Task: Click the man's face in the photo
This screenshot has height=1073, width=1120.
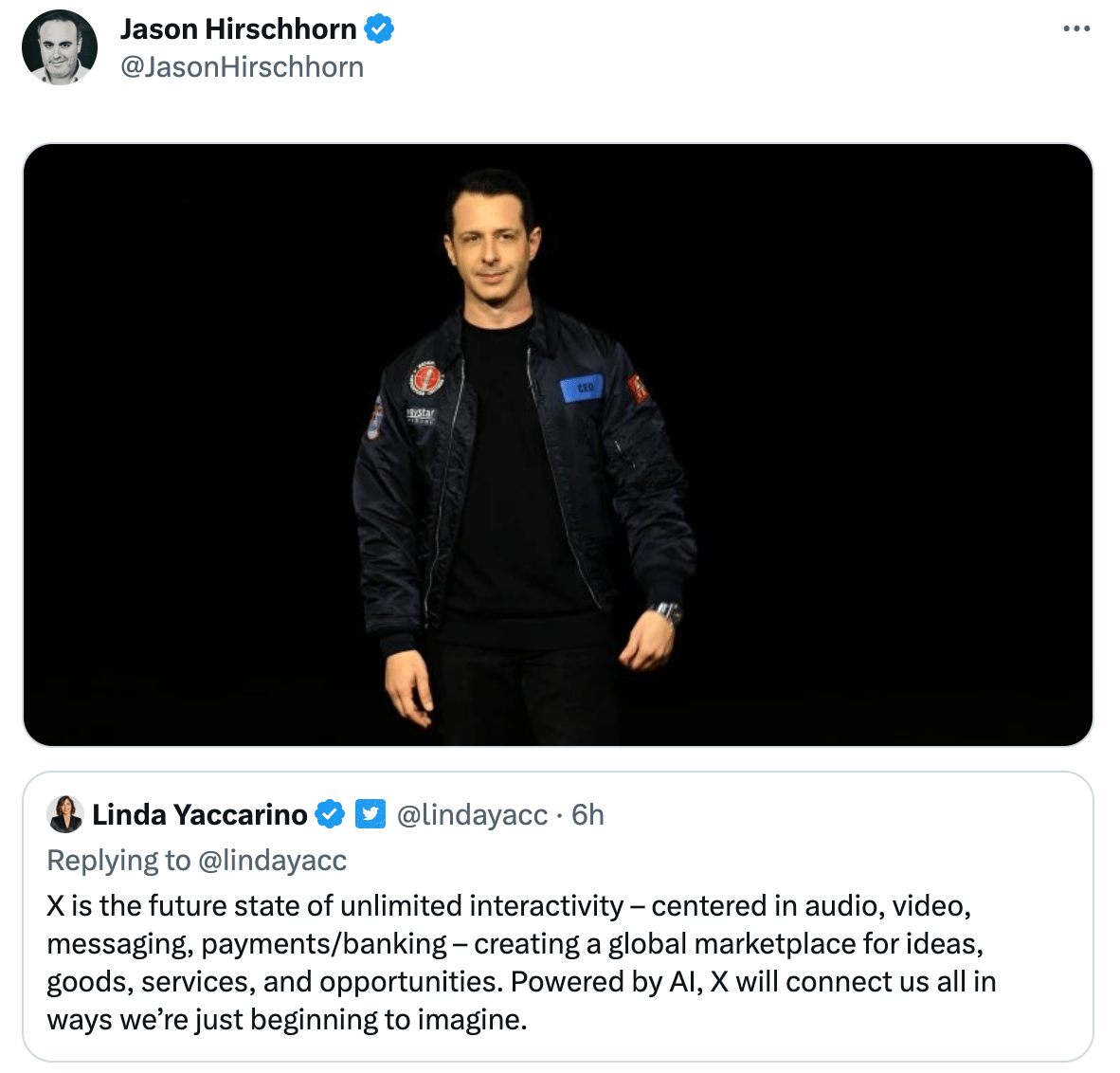Action: tap(492, 246)
